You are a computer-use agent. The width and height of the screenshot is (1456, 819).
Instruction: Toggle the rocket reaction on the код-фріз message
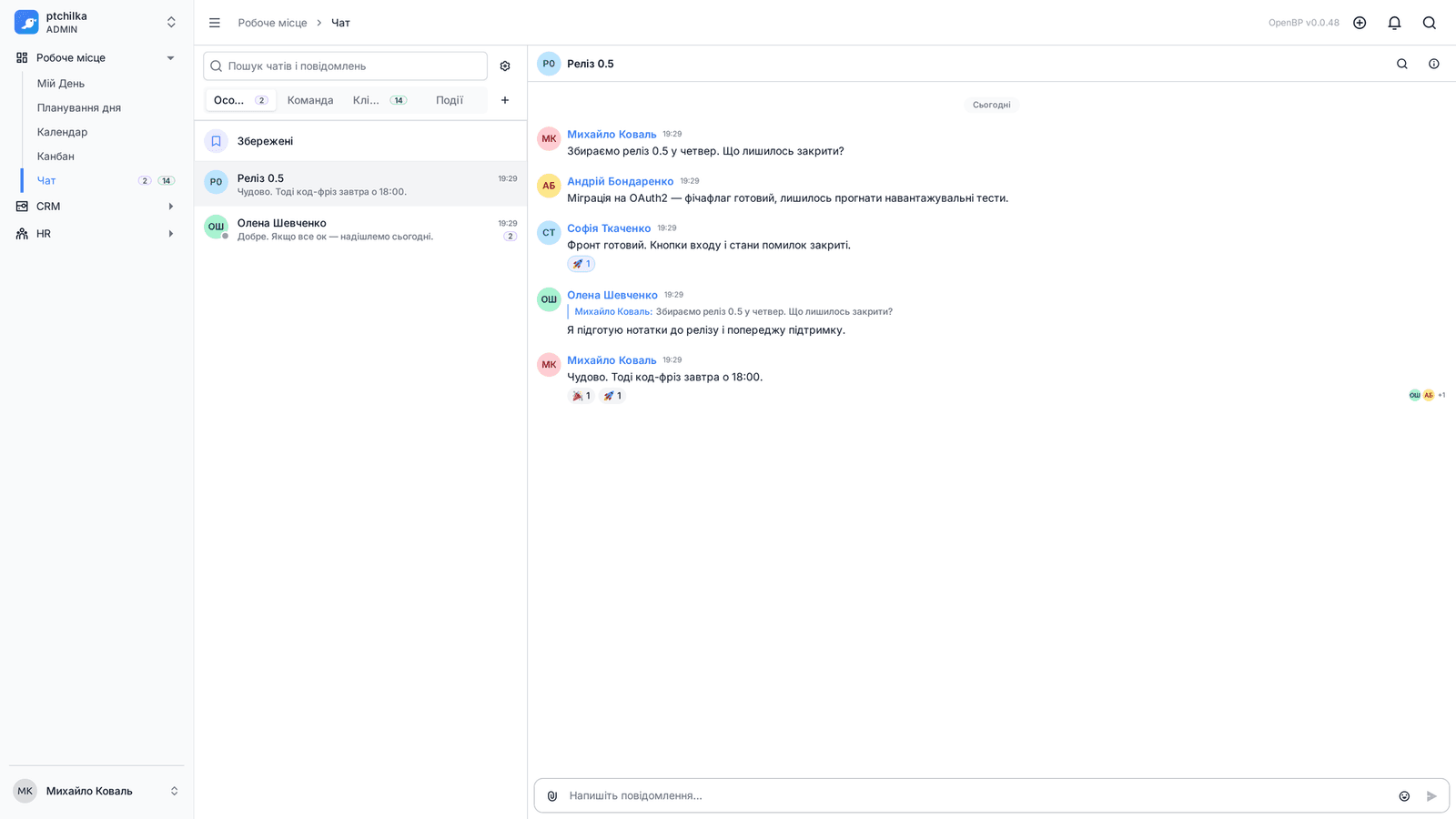pyautogui.click(x=612, y=396)
